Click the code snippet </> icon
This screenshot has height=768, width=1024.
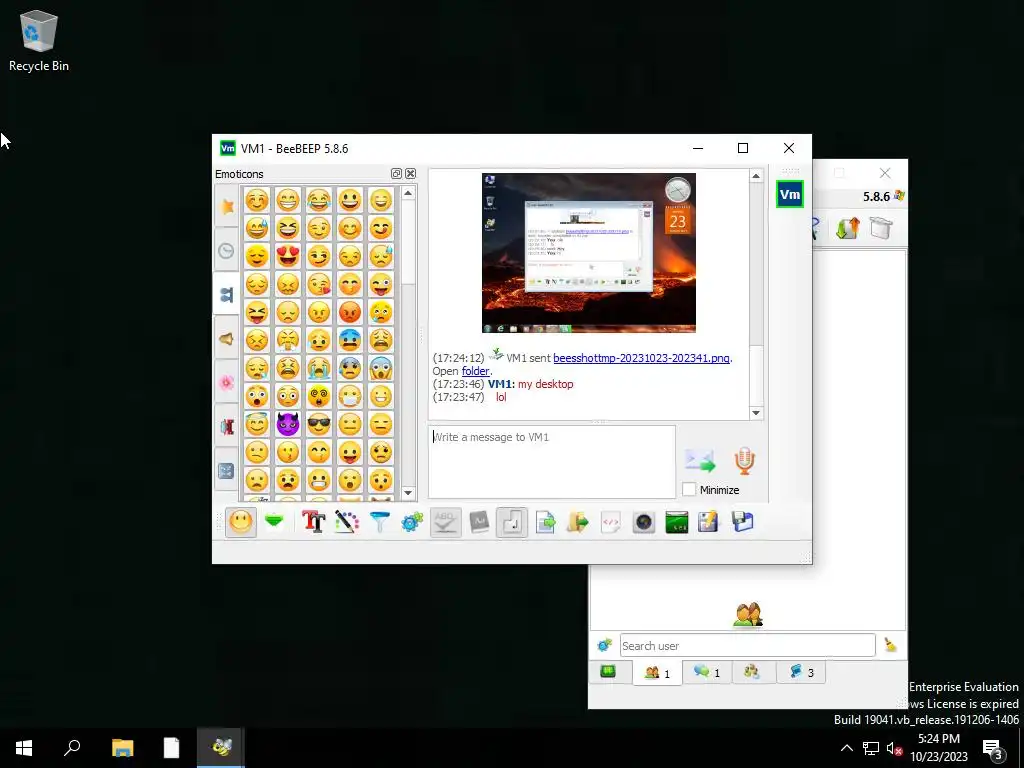click(611, 522)
